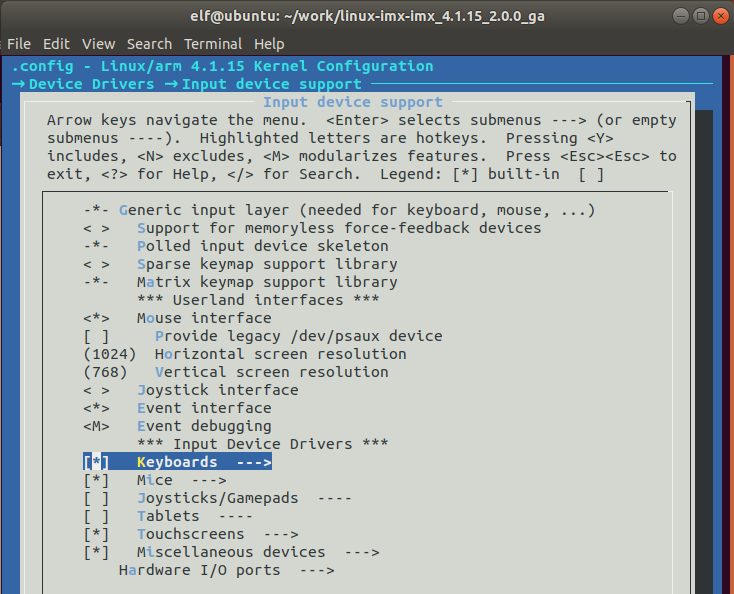Viewport: 734px width, 594px height.
Task: Open the Help menu
Action: click(269, 44)
